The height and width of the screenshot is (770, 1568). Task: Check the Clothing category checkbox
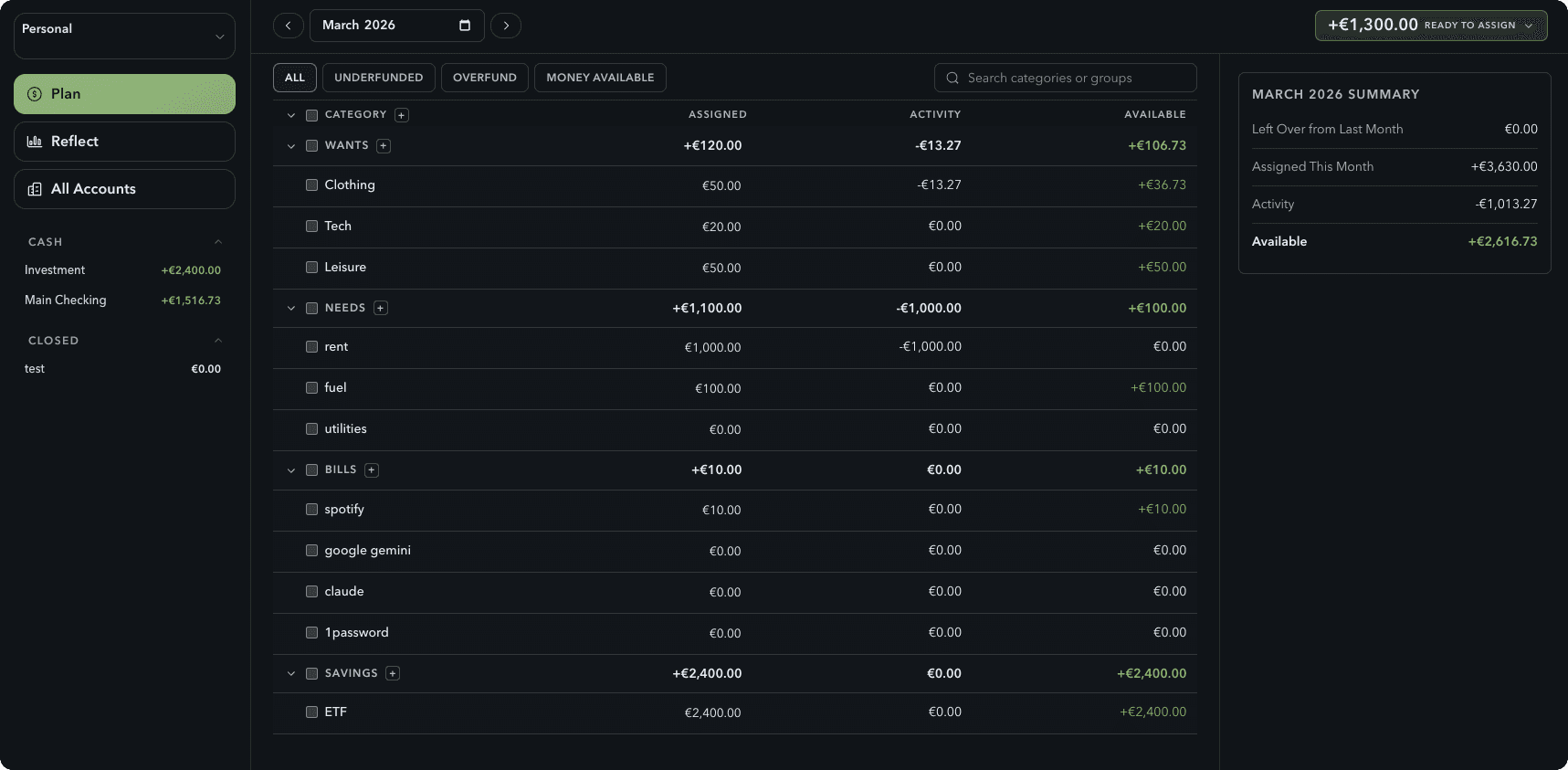pyautogui.click(x=311, y=185)
